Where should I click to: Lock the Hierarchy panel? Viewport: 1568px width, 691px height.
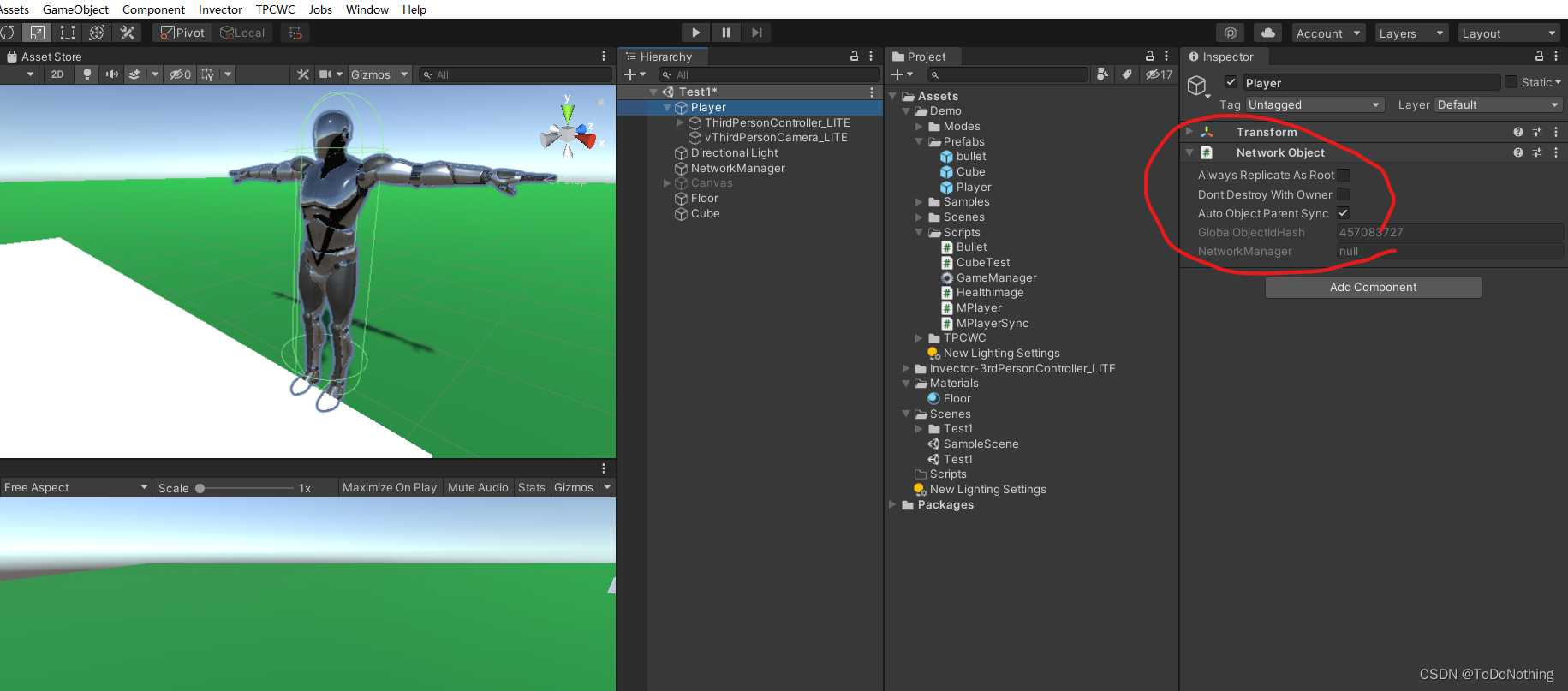[x=854, y=56]
